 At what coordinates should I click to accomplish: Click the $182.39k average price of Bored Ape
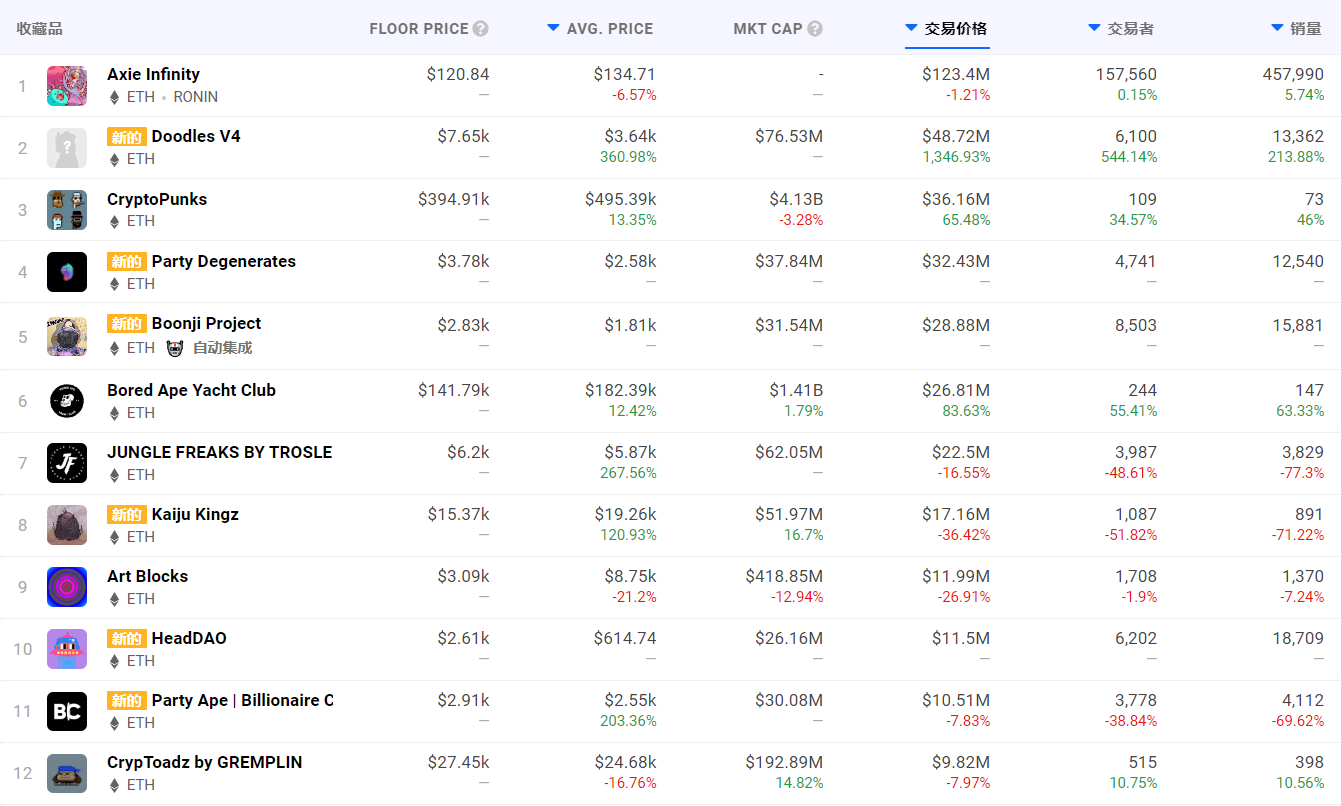(621, 390)
